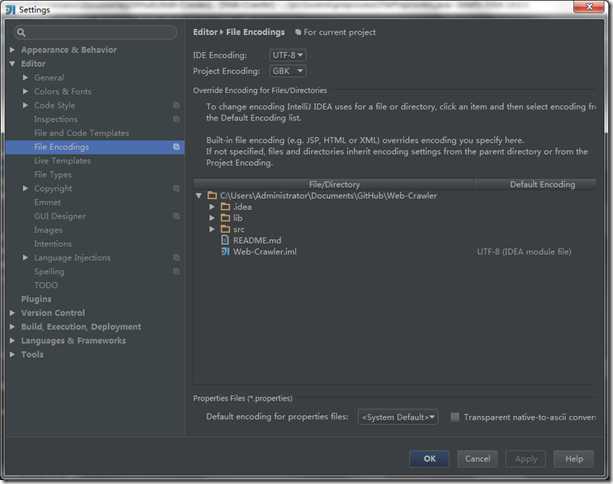Screen dimensions: 613x484
Task: Click the For current project icon
Action: pyautogui.click(x=298, y=32)
